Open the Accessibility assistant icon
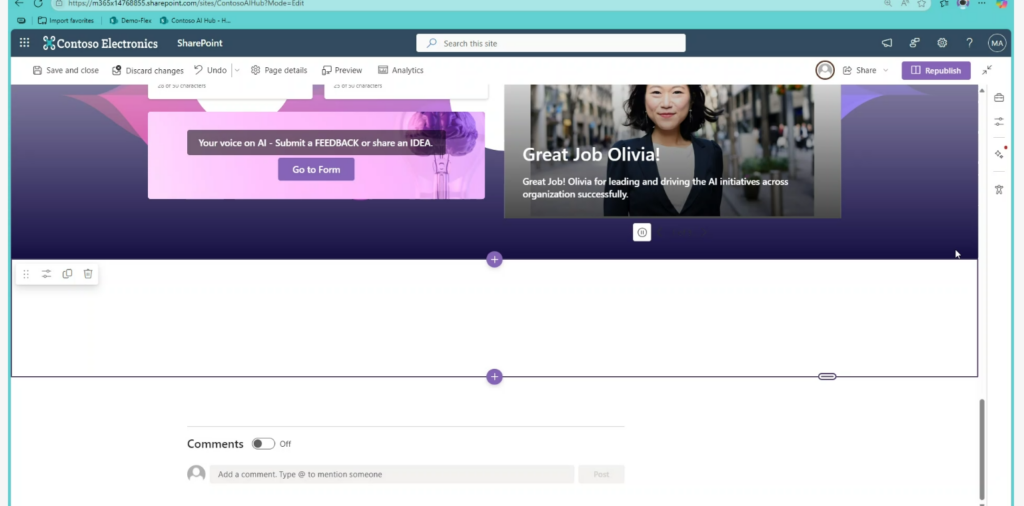The height and width of the screenshot is (506, 1024). coord(999,189)
